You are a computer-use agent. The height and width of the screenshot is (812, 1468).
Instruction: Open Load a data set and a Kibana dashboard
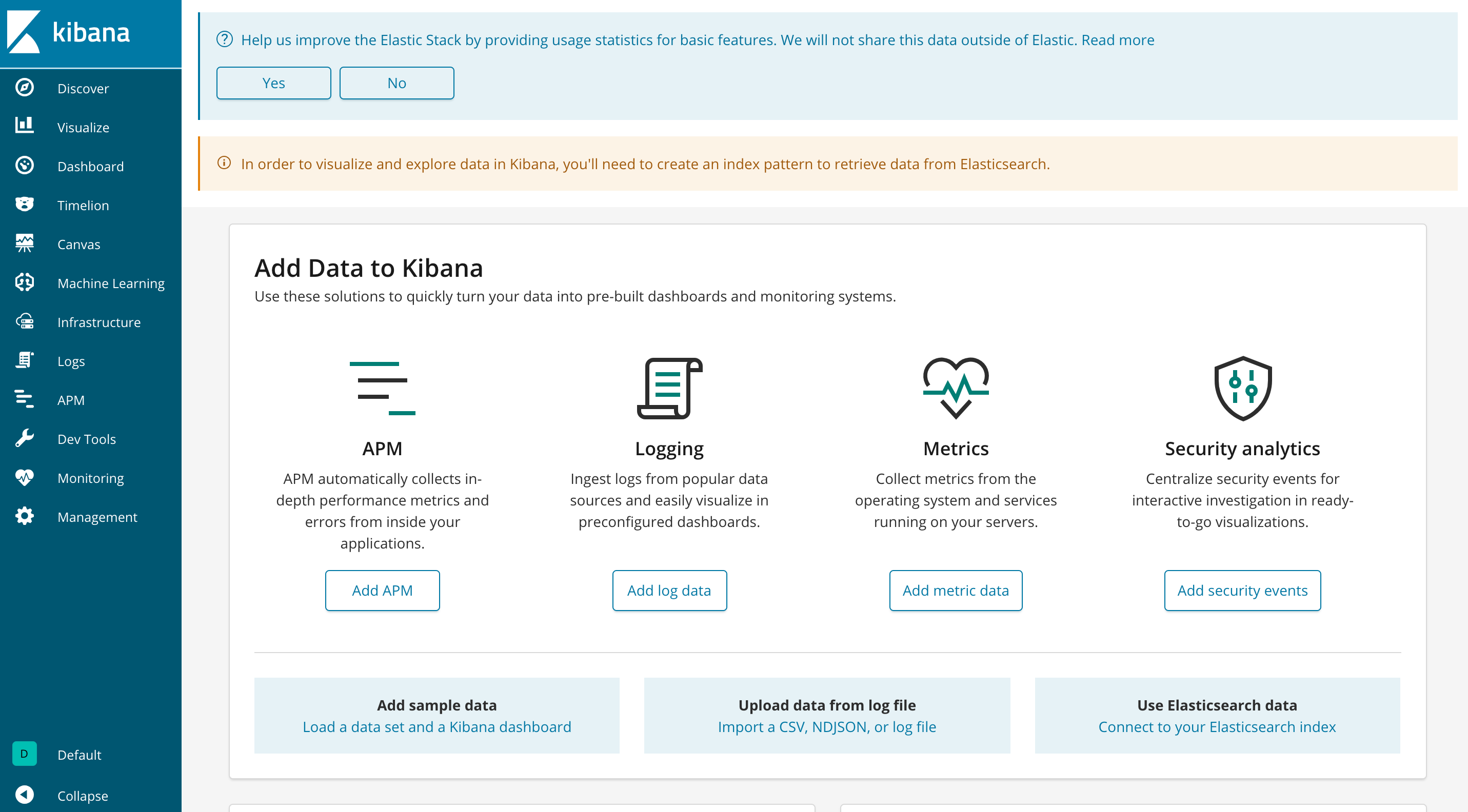437,726
